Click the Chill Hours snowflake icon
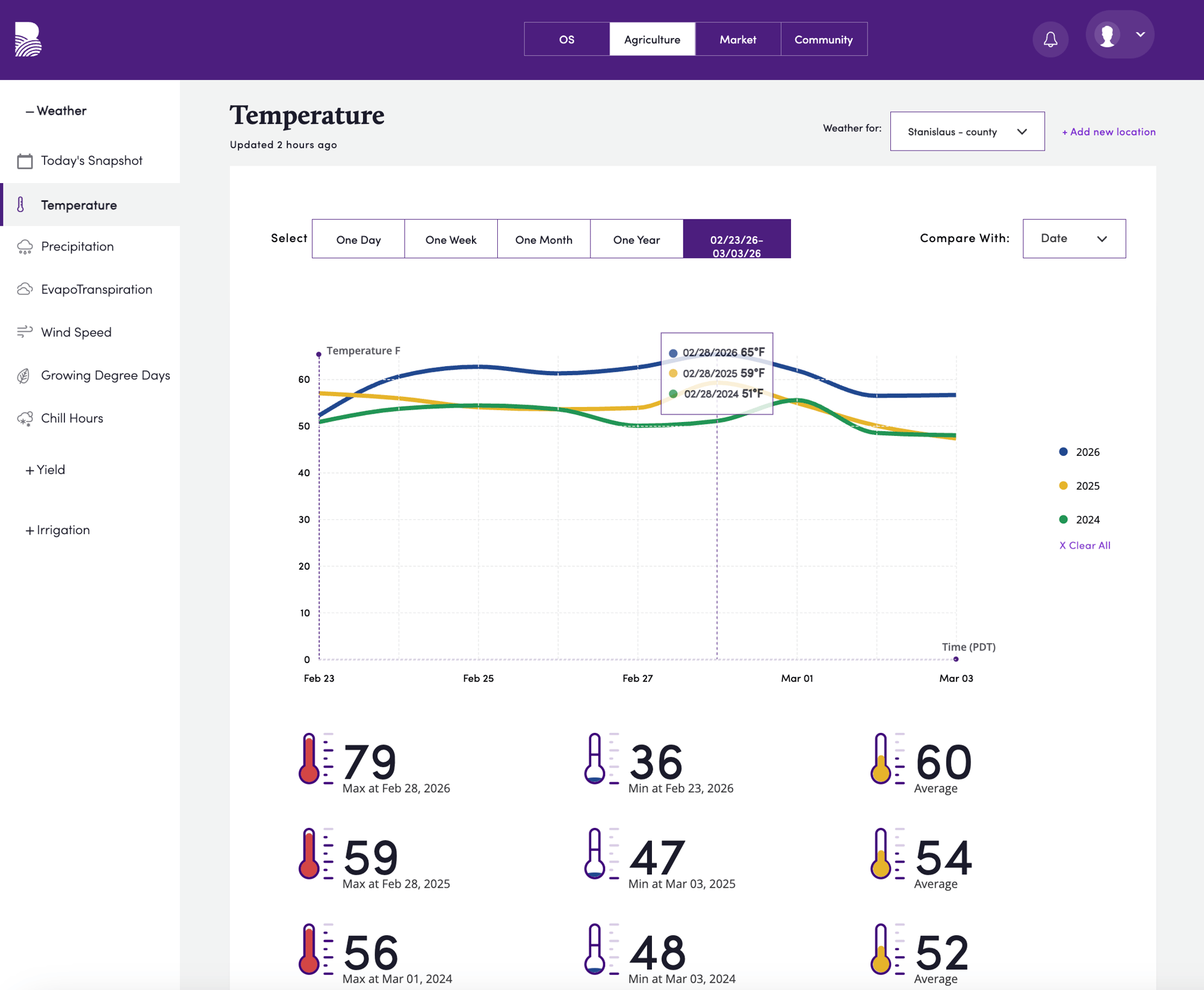Image resolution: width=1204 pixels, height=990 pixels. point(25,419)
